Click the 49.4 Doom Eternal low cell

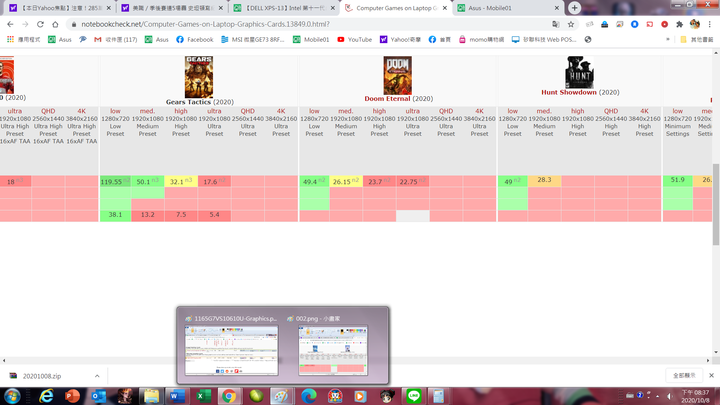pos(314,181)
